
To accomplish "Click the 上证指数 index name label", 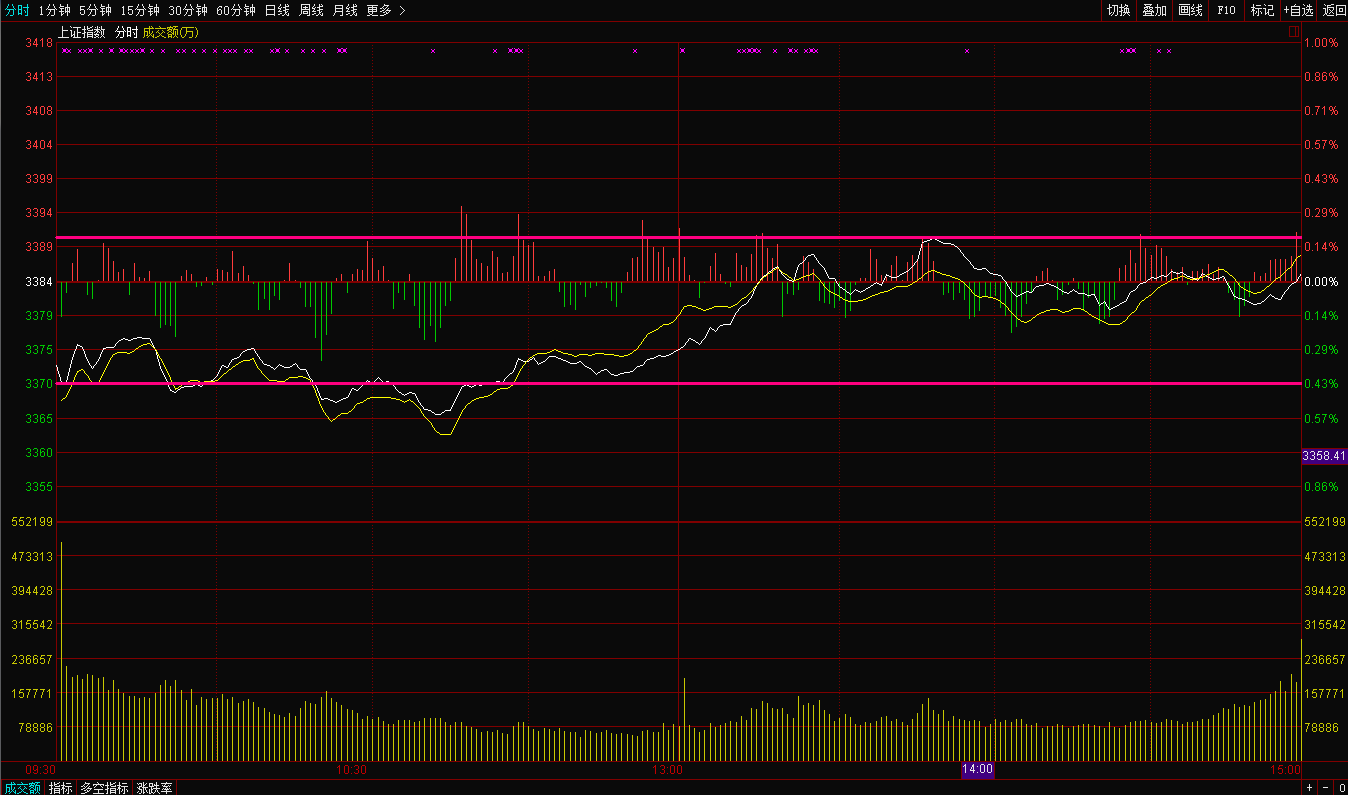I will (x=81, y=32).
